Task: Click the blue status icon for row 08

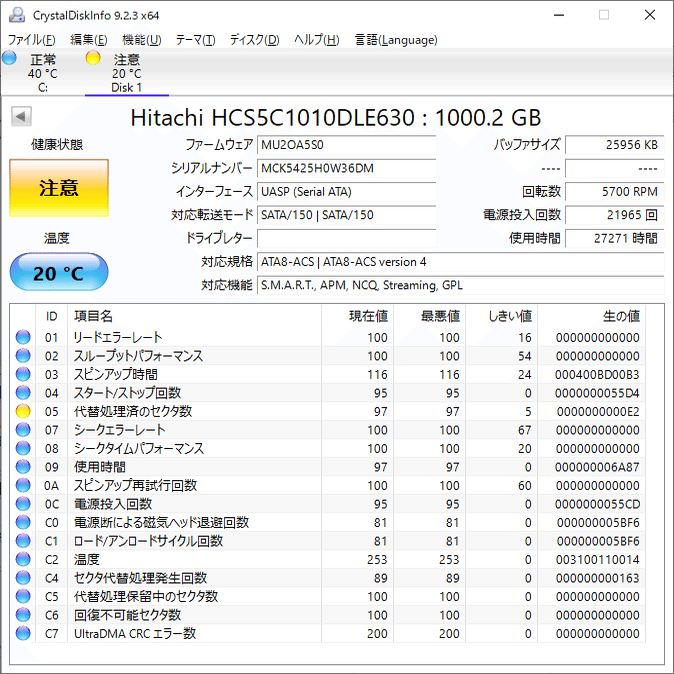Action: coord(23,448)
